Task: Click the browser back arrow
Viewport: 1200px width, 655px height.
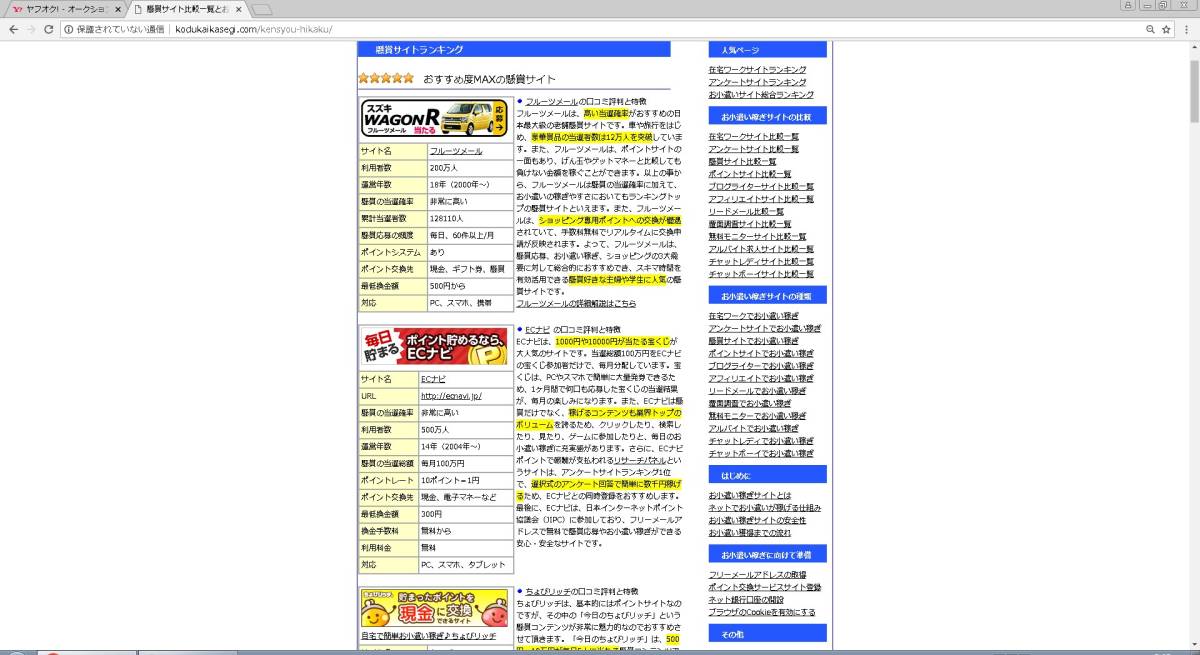Action: pyautogui.click(x=13, y=30)
